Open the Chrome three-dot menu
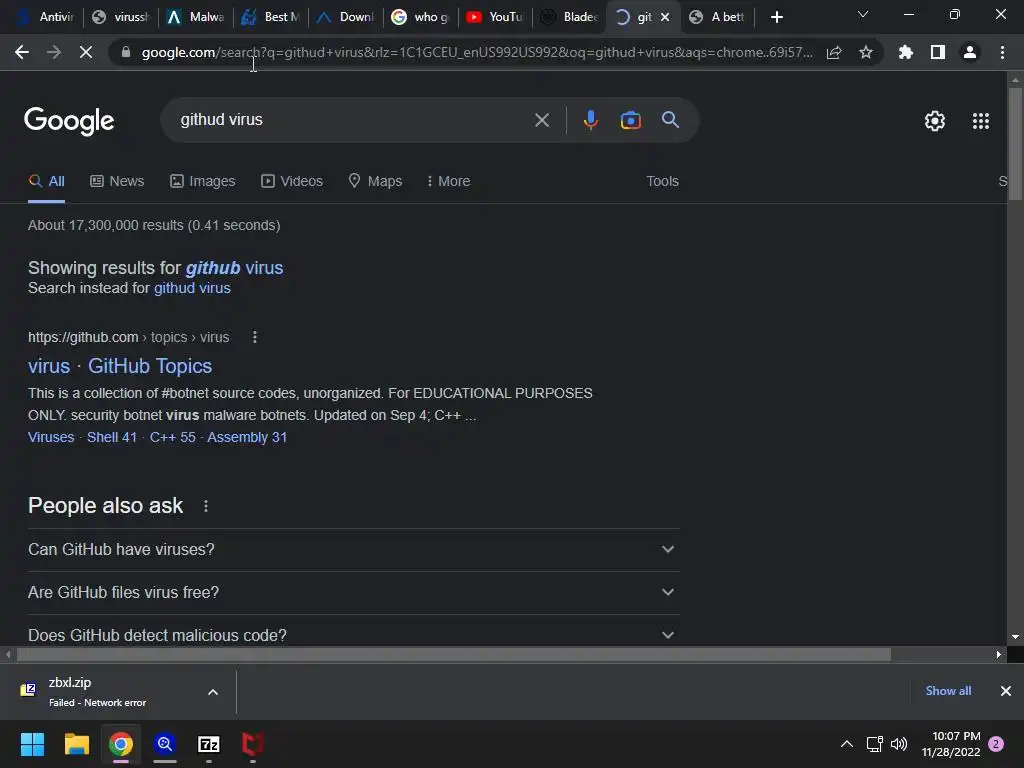Viewport: 1024px width, 768px height. coord(1002,52)
